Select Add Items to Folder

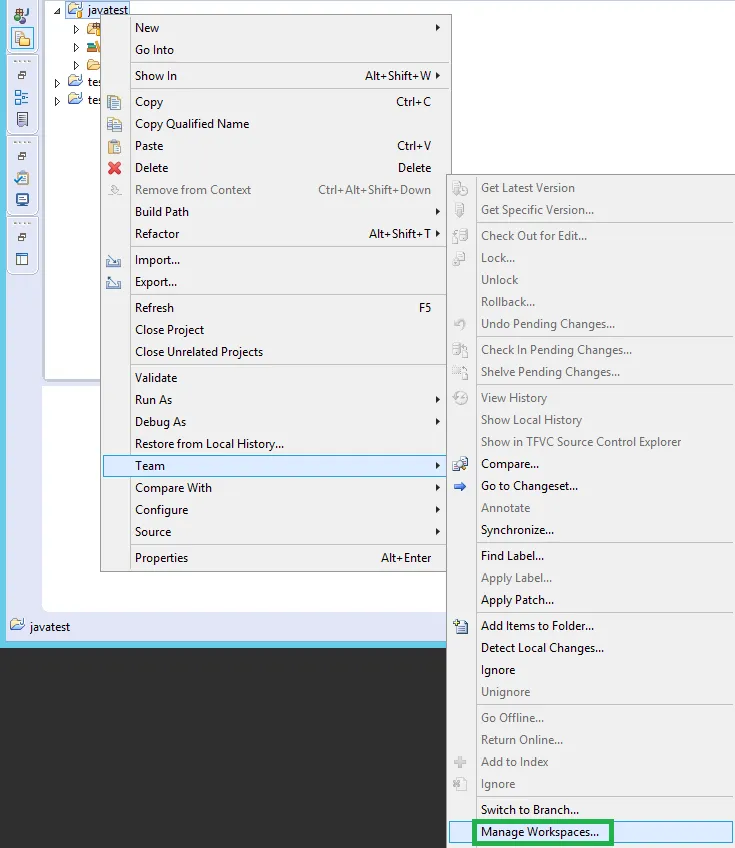(x=591, y=626)
